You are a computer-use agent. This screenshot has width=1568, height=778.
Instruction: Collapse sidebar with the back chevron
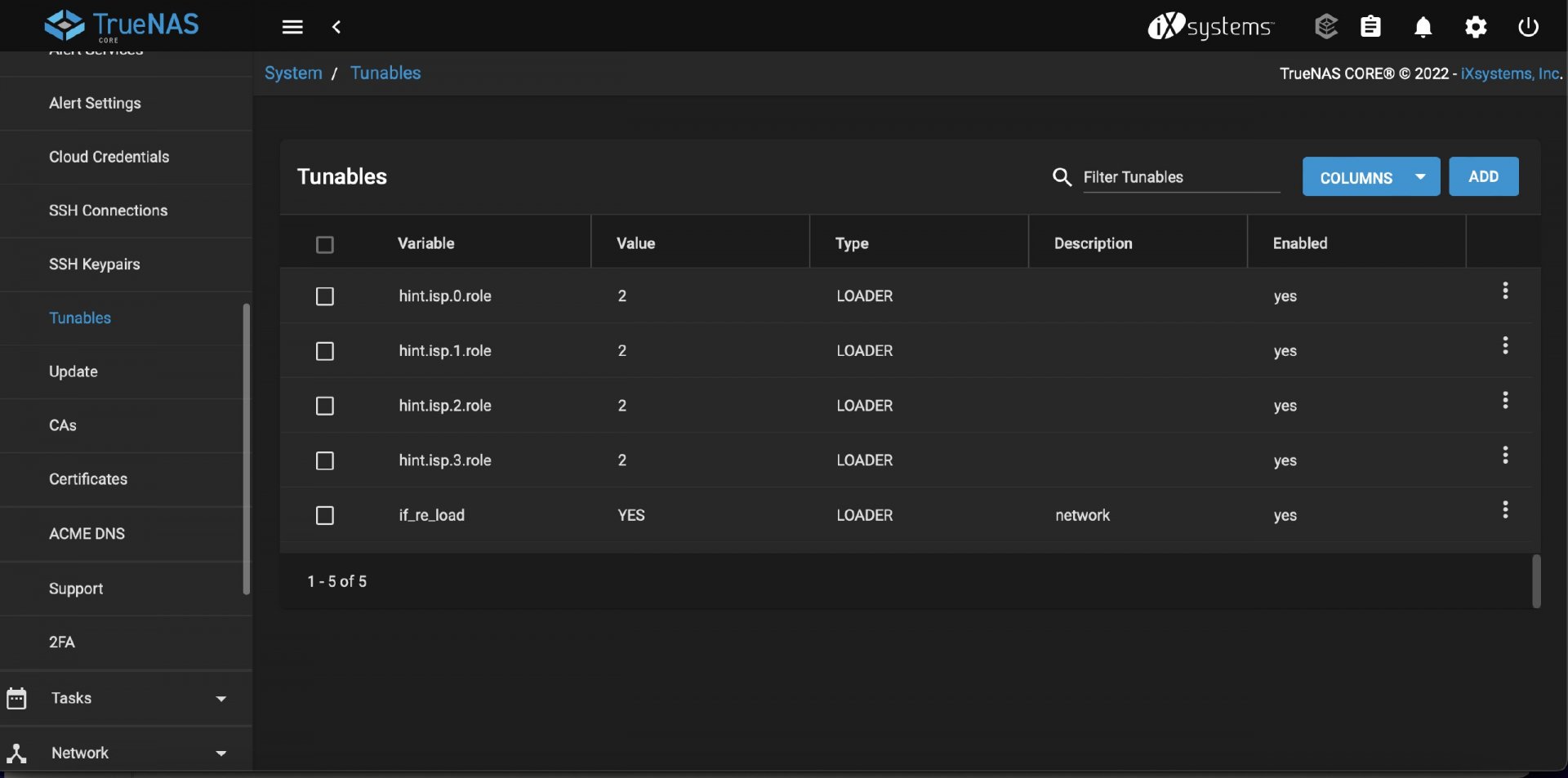[336, 27]
